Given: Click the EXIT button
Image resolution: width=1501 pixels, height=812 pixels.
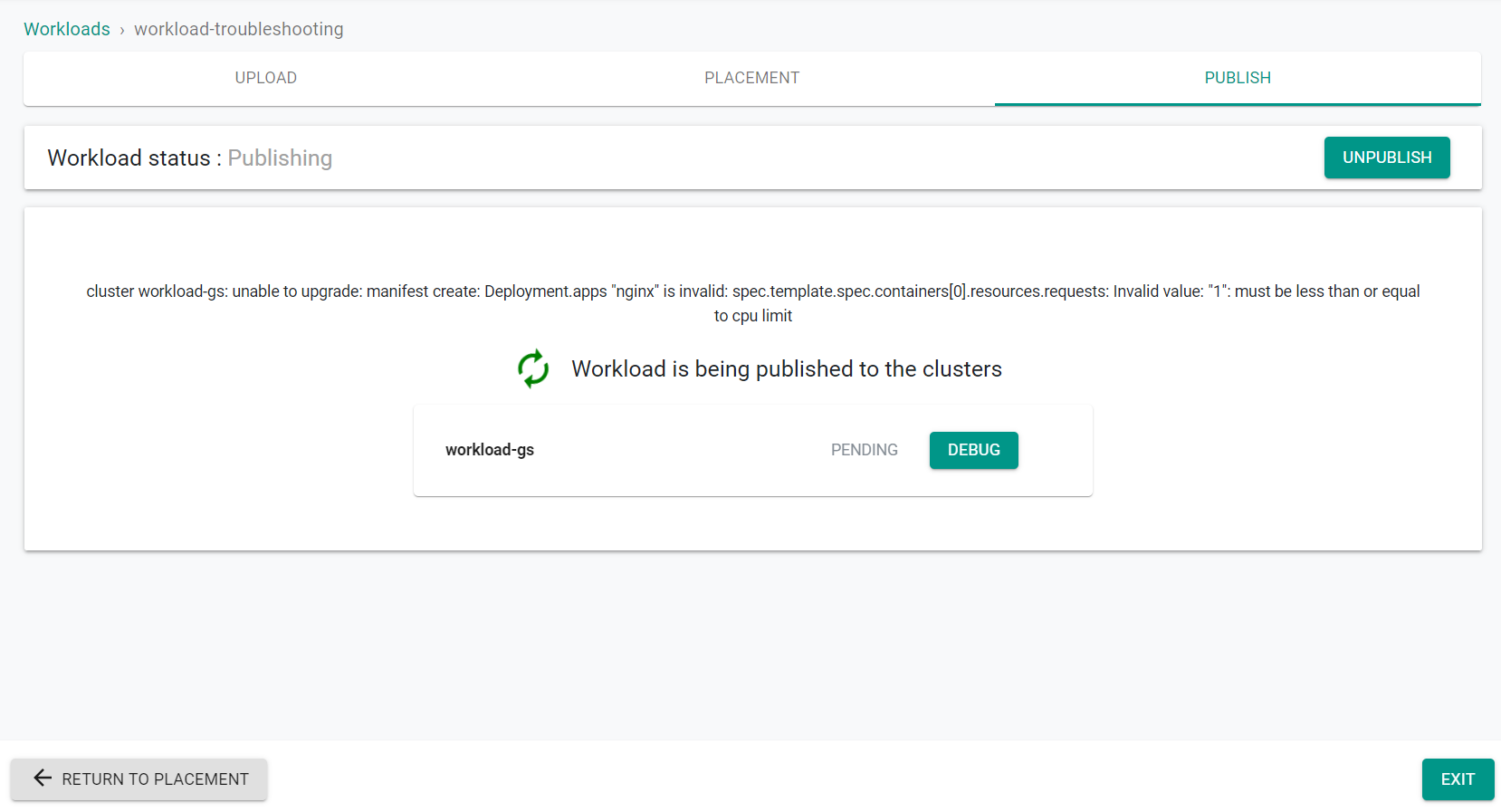Looking at the screenshot, I should [1458, 779].
